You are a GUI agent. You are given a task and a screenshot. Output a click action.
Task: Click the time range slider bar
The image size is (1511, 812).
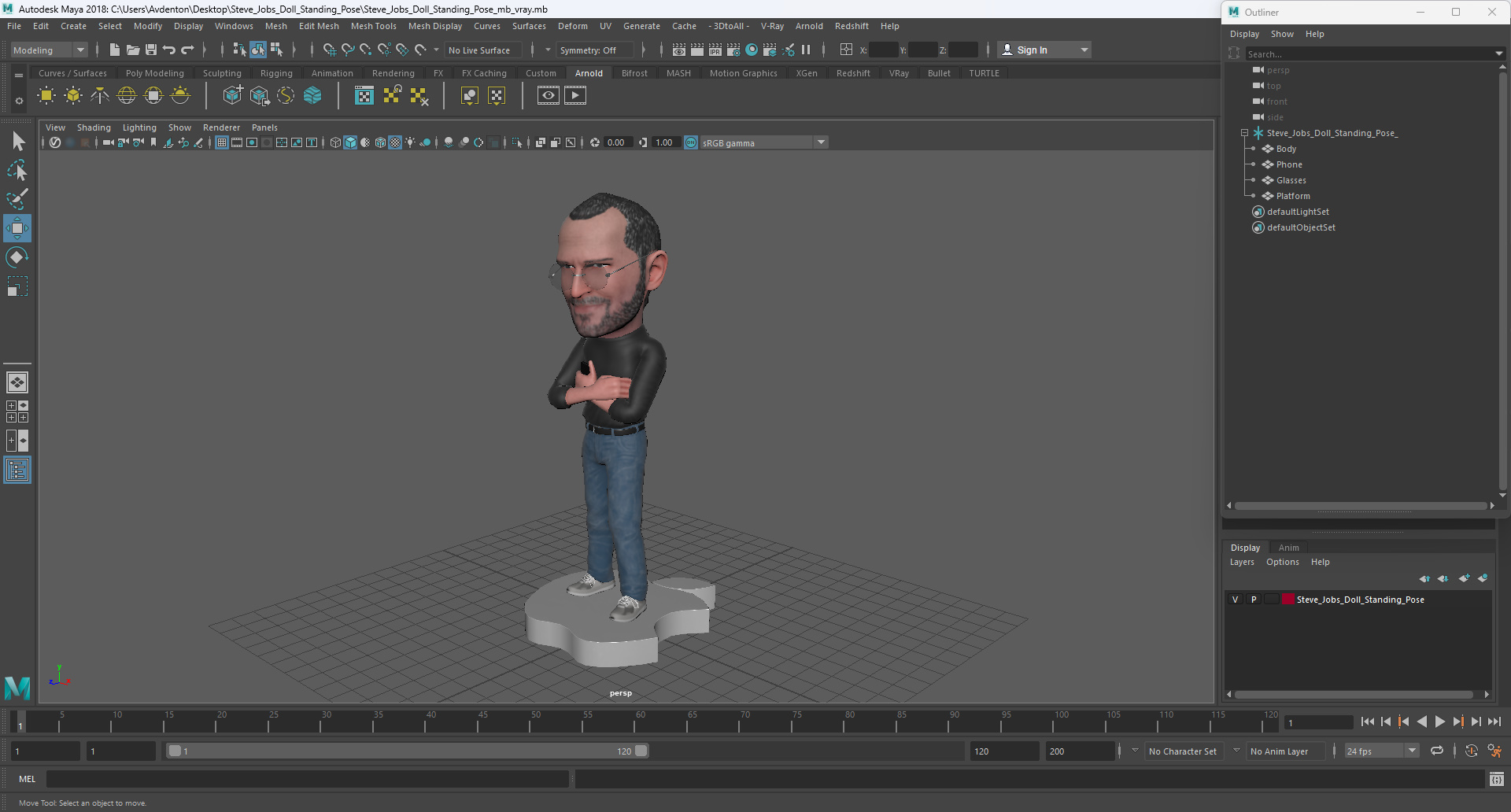click(408, 751)
